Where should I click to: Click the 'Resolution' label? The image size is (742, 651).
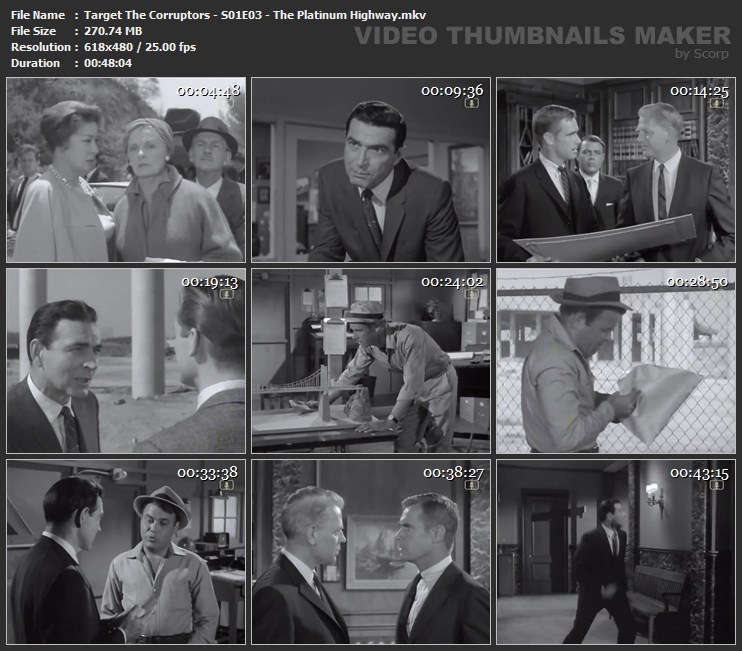point(41,47)
